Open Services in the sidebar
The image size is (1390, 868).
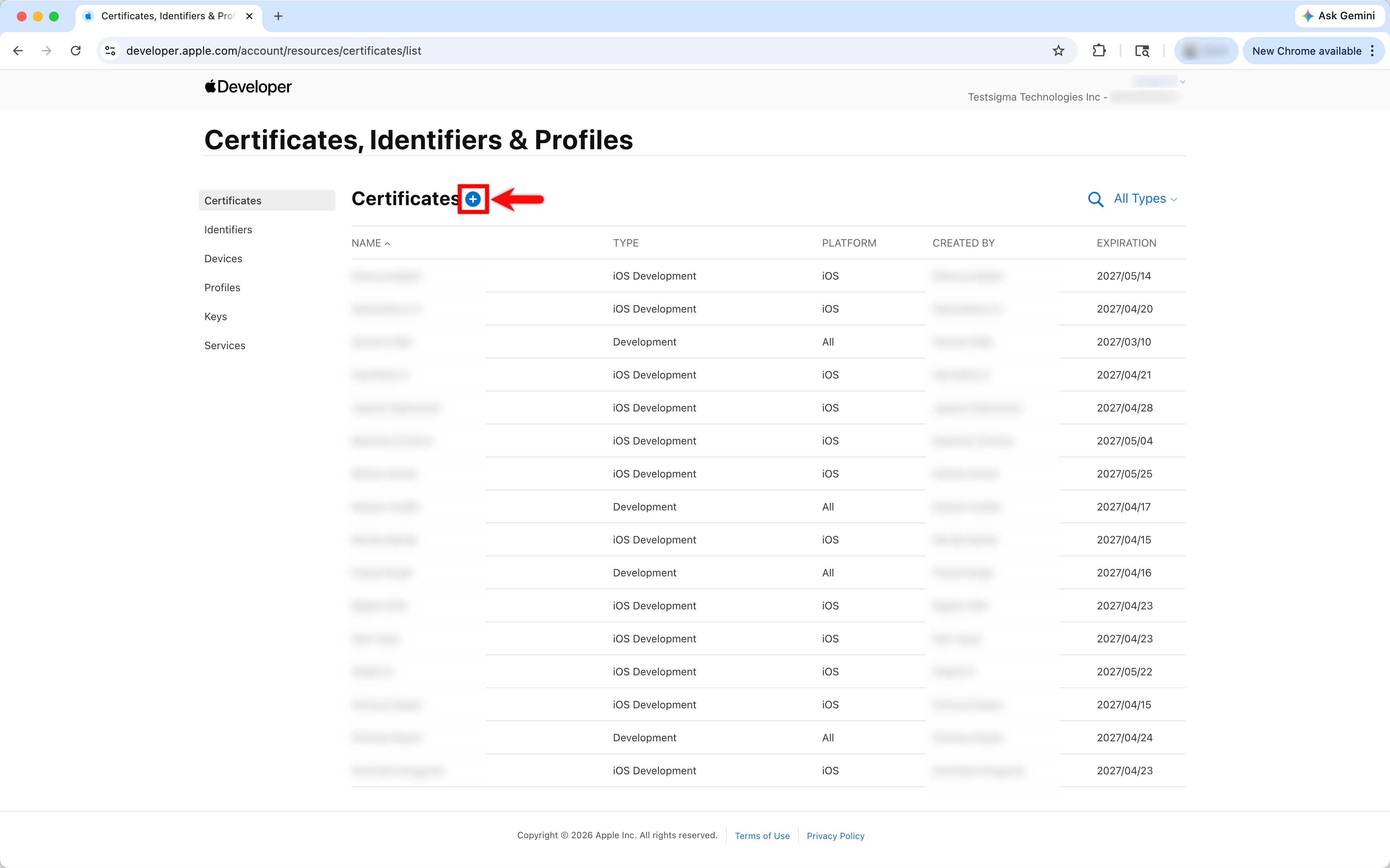point(225,346)
